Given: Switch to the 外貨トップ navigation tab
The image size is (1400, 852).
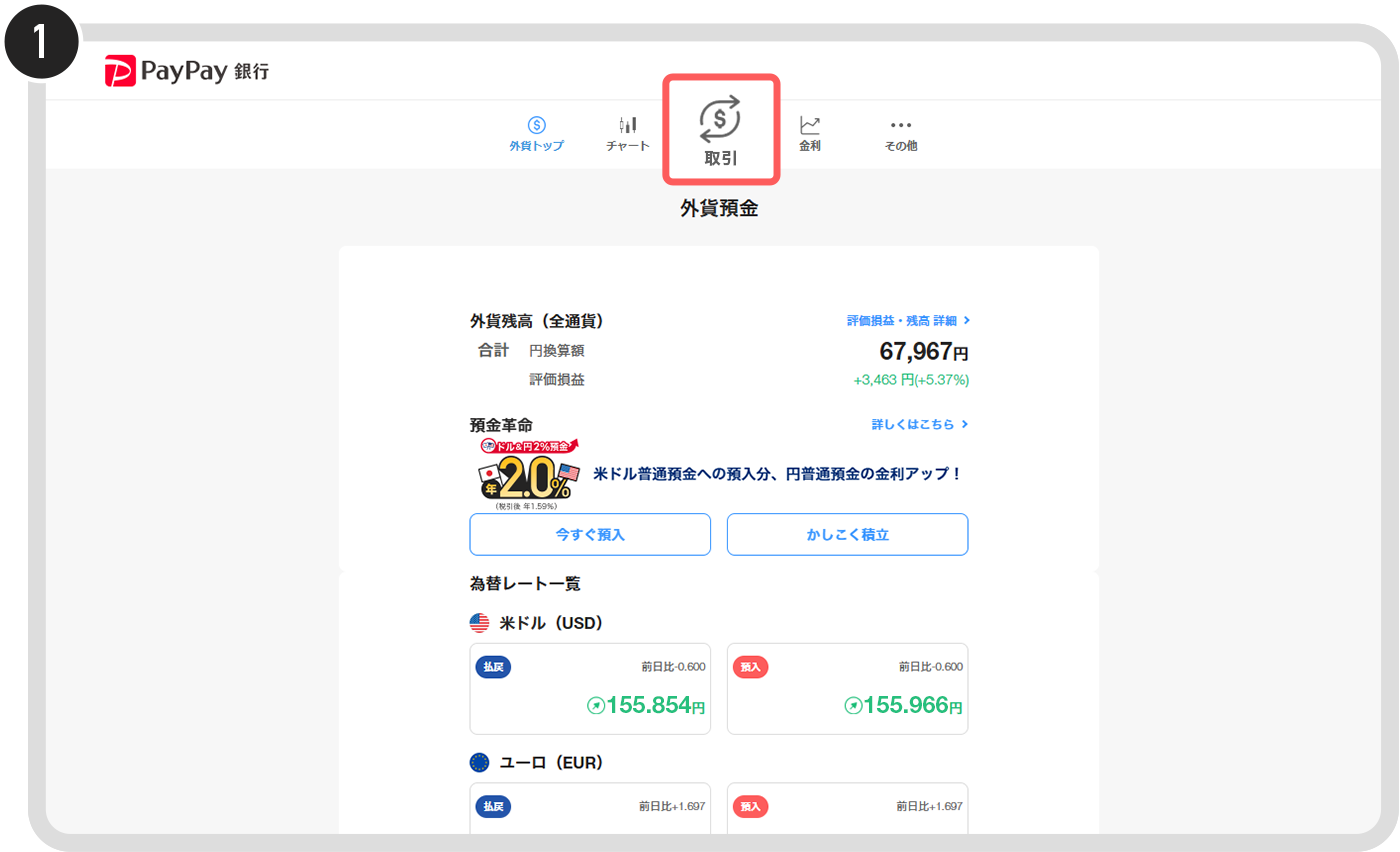Looking at the screenshot, I should tap(536, 133).
